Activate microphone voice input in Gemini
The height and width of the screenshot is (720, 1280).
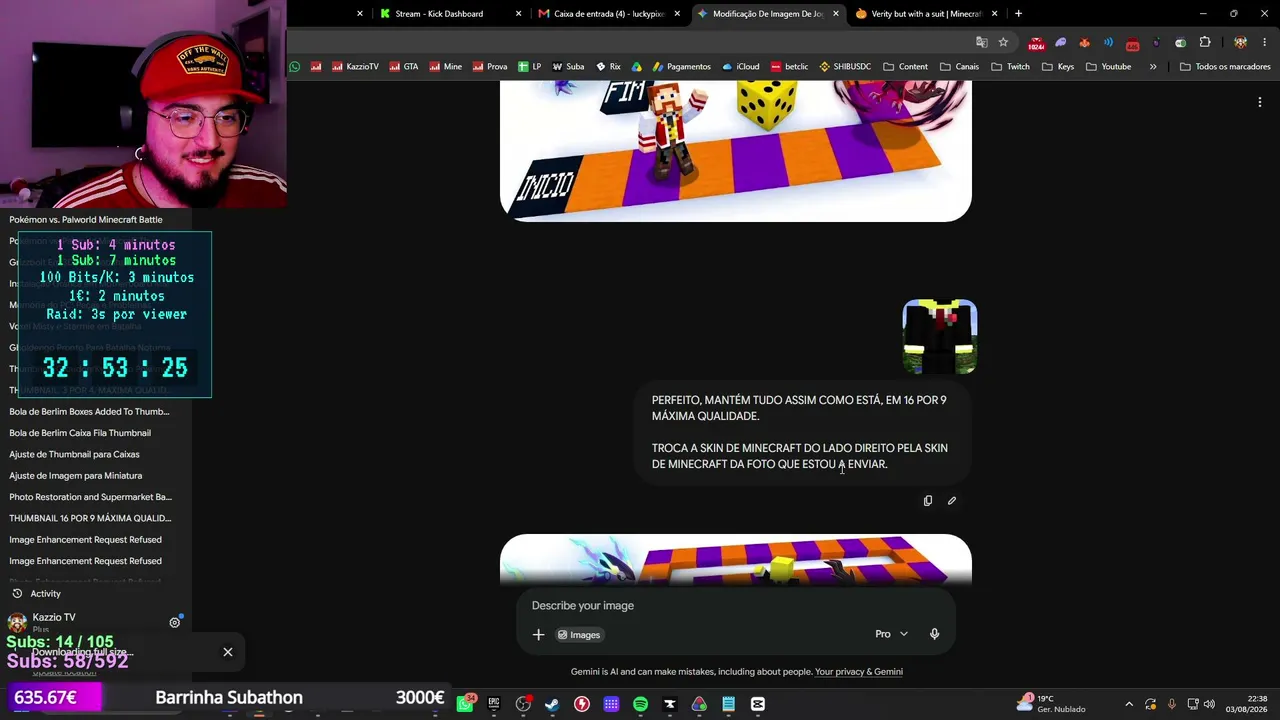(934, 634)
